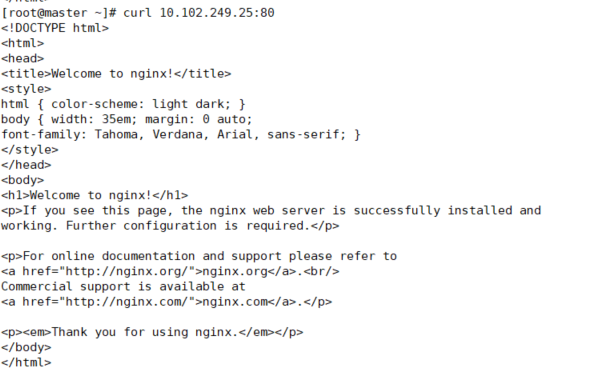
Task: Click the 'Further configuration is required' line
Action: (170, 226)
